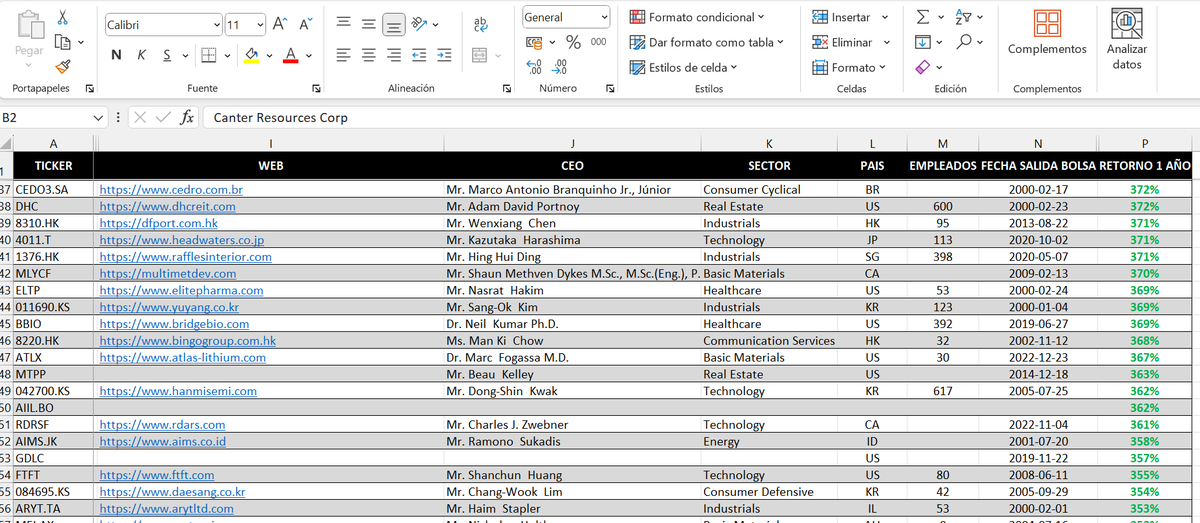Click the AutoSum sigma icon
This screenshot has height=523, width=1200.
click(923, 17)
